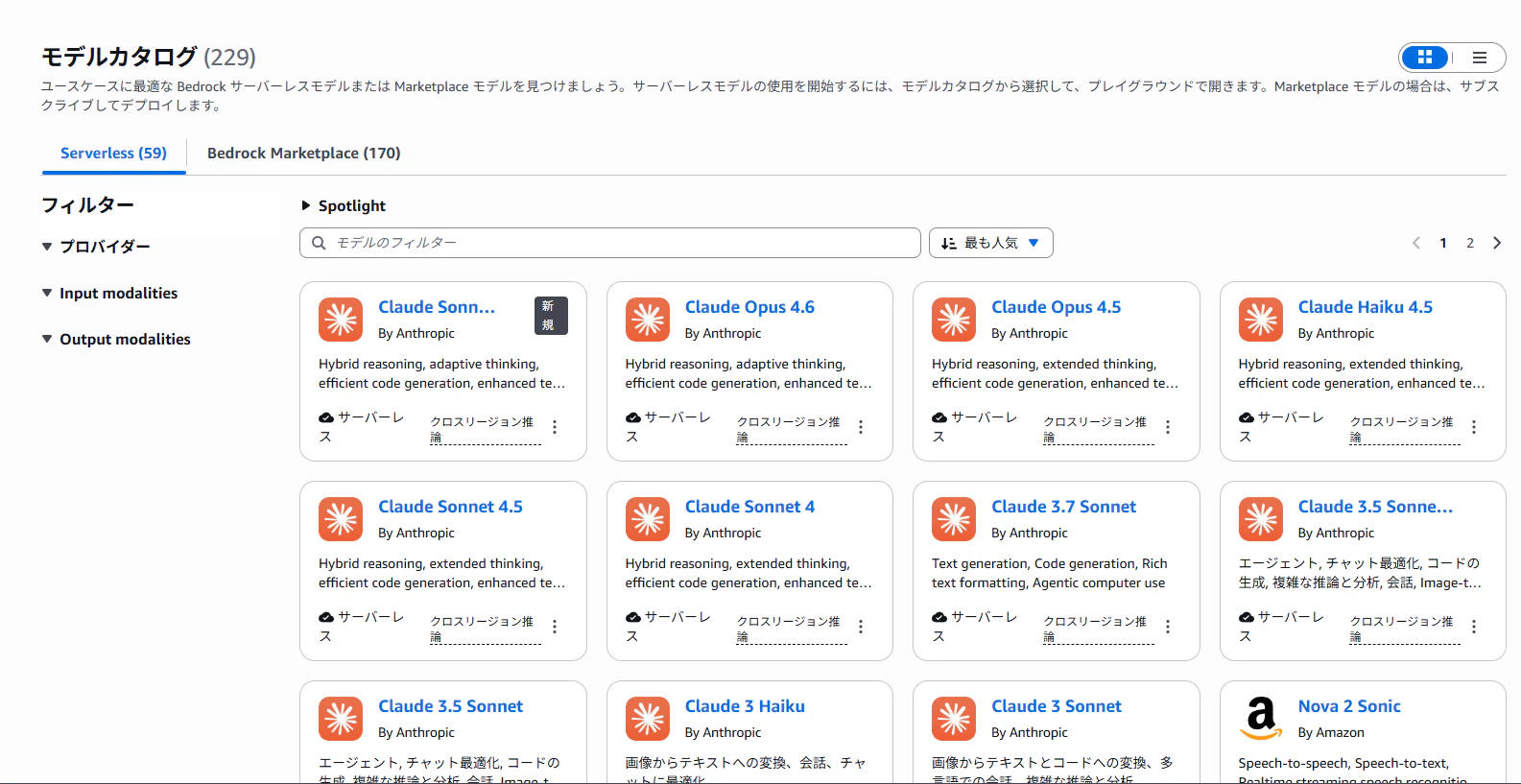This screenshot has height=784, width=1521.
Task: Expand the Output modalities filter
Action: 116,340
